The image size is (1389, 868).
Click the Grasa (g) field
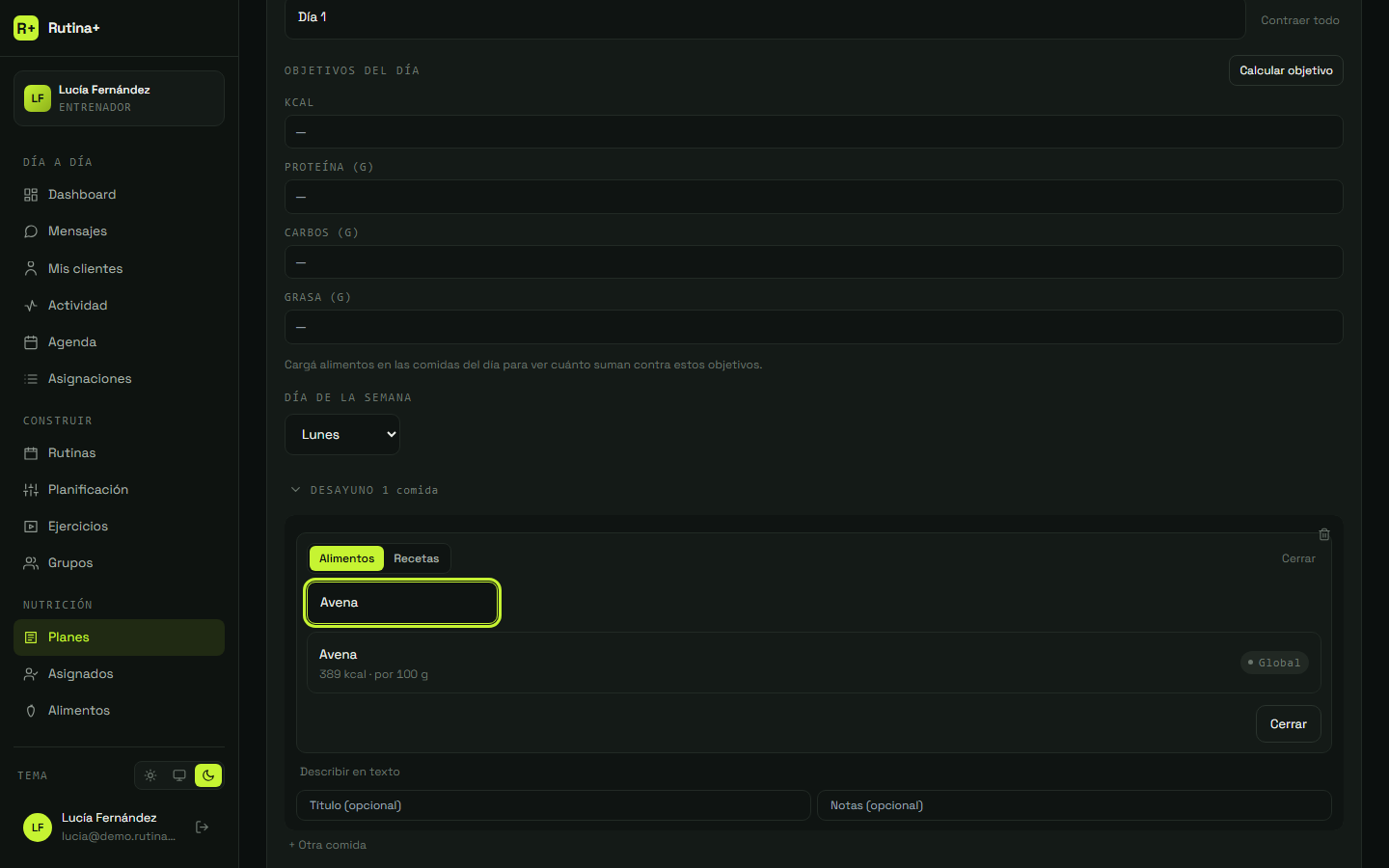(813, 327)
